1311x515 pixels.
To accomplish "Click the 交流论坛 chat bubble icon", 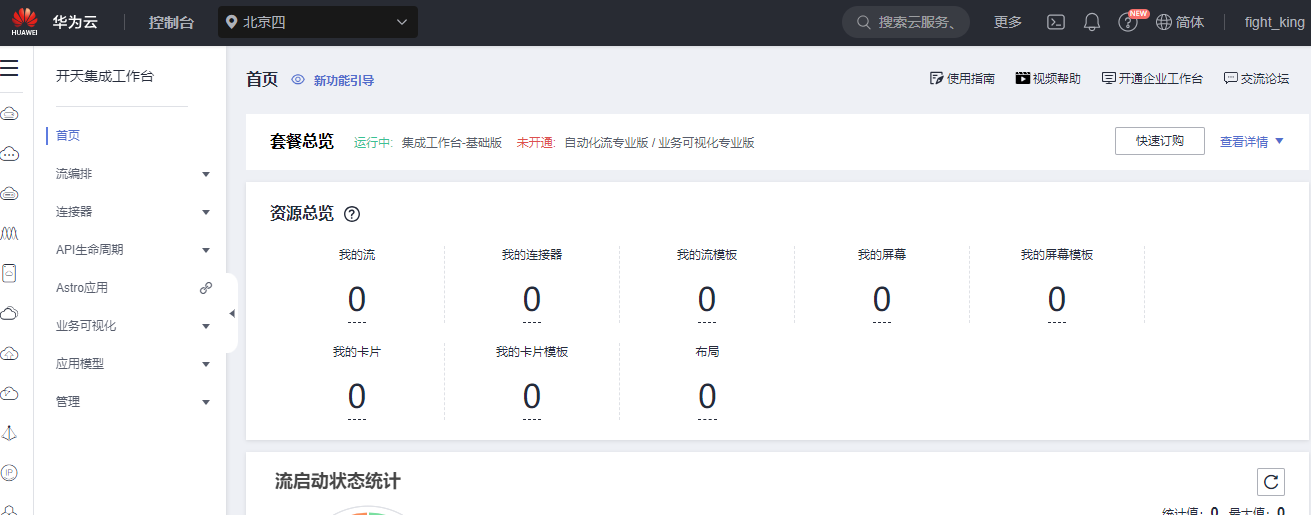I will (1230, 78).
